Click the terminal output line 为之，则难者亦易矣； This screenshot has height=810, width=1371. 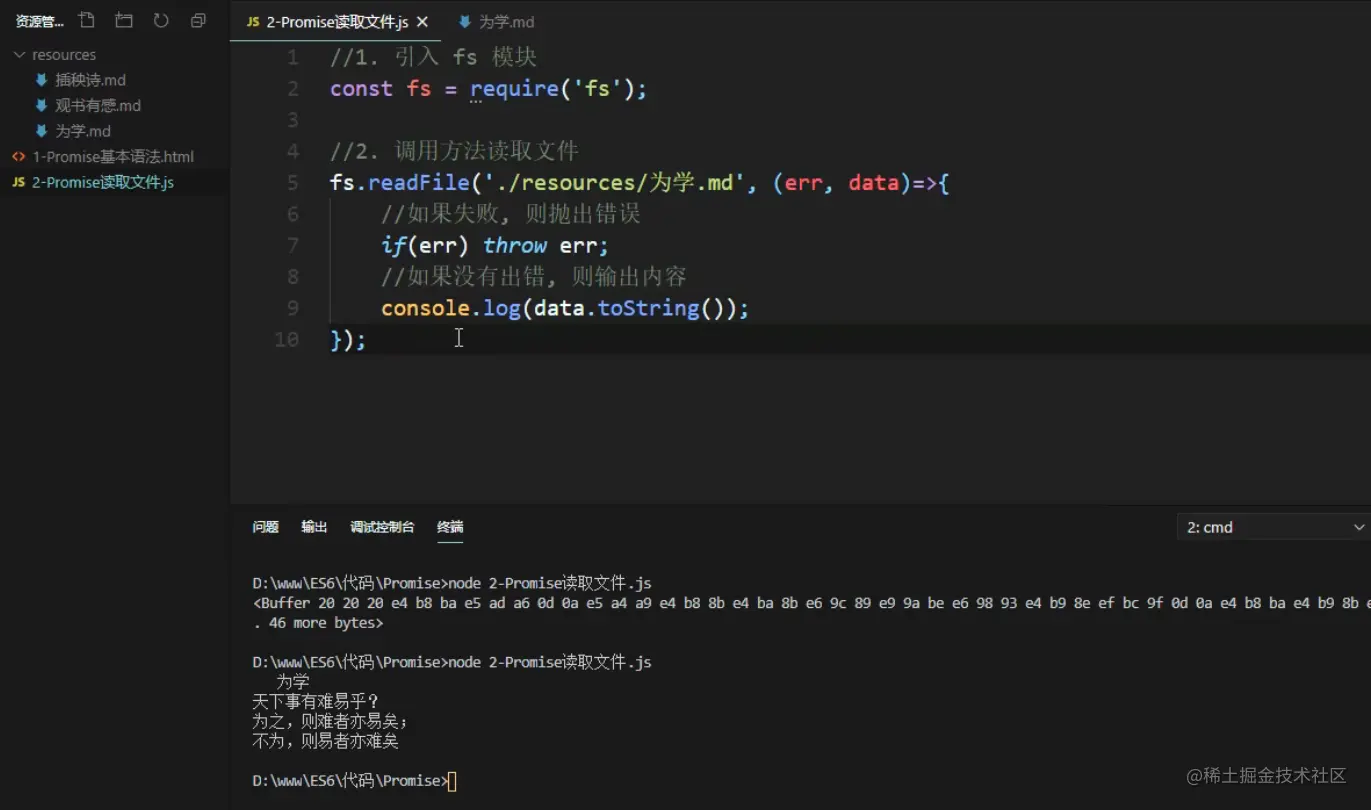pos(332,722)
